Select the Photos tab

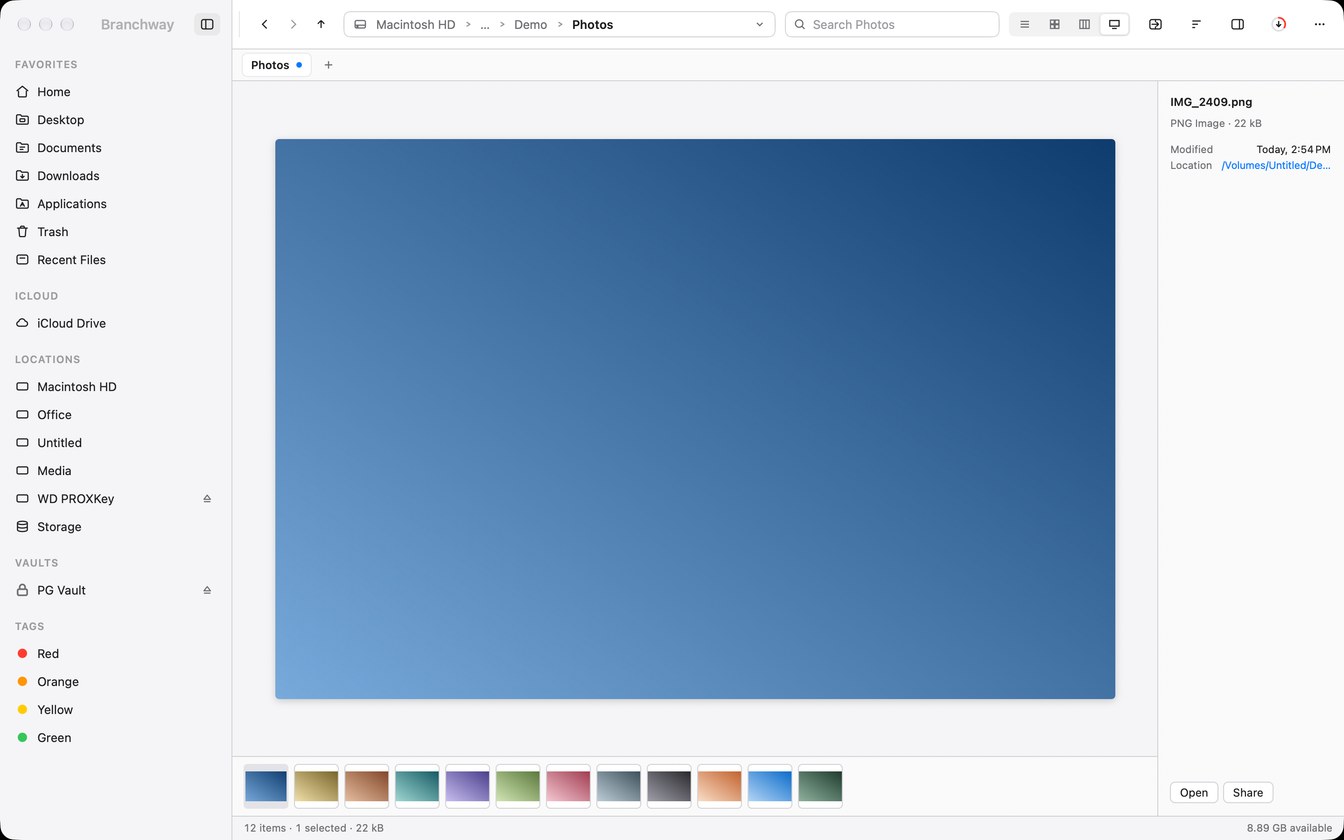click(276, 65)
